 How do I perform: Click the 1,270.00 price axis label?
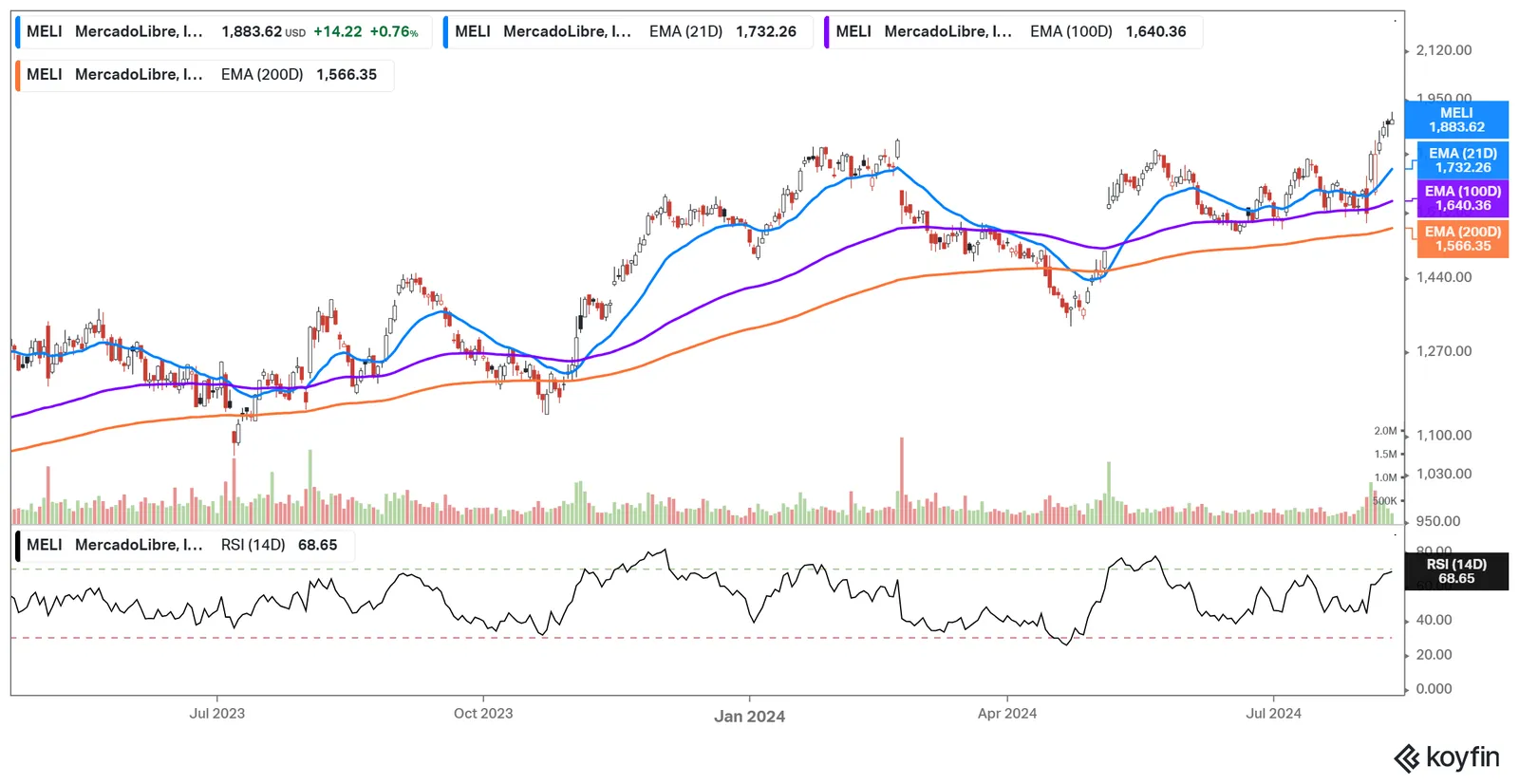click(1444, 351)
